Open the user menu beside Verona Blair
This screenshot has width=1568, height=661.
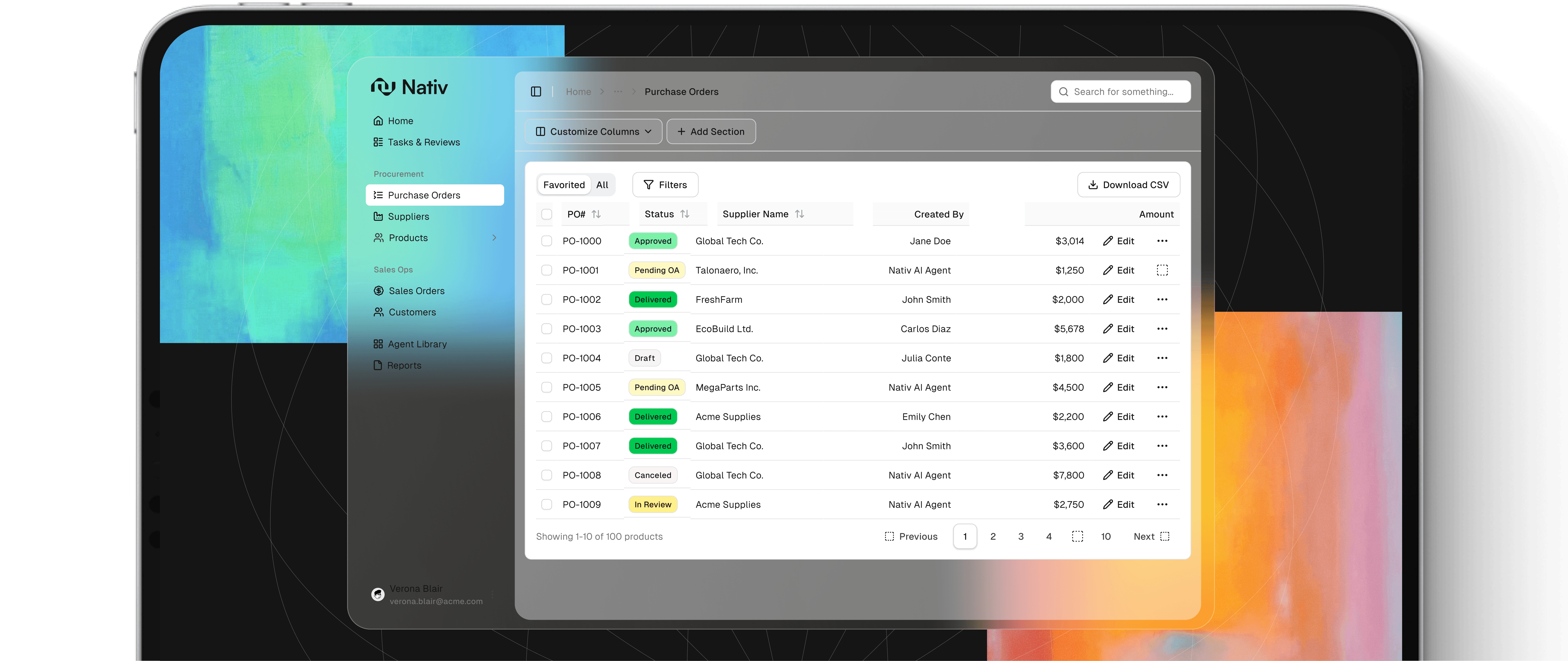click(x=492, y=594)
